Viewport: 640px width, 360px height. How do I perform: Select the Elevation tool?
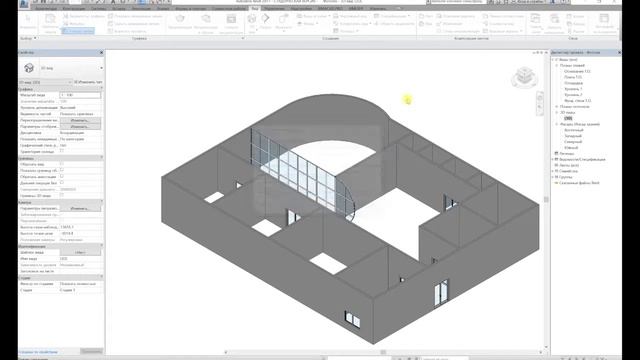tap(308, 24)
